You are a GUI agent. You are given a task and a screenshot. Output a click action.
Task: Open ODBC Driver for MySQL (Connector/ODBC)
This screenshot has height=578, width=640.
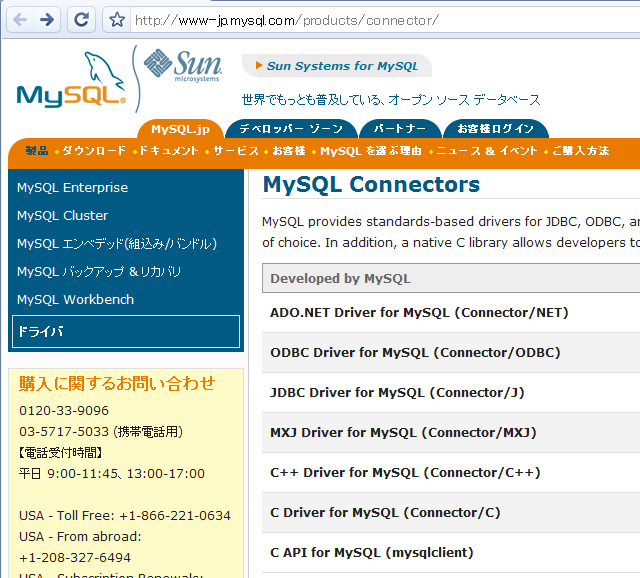415,353
